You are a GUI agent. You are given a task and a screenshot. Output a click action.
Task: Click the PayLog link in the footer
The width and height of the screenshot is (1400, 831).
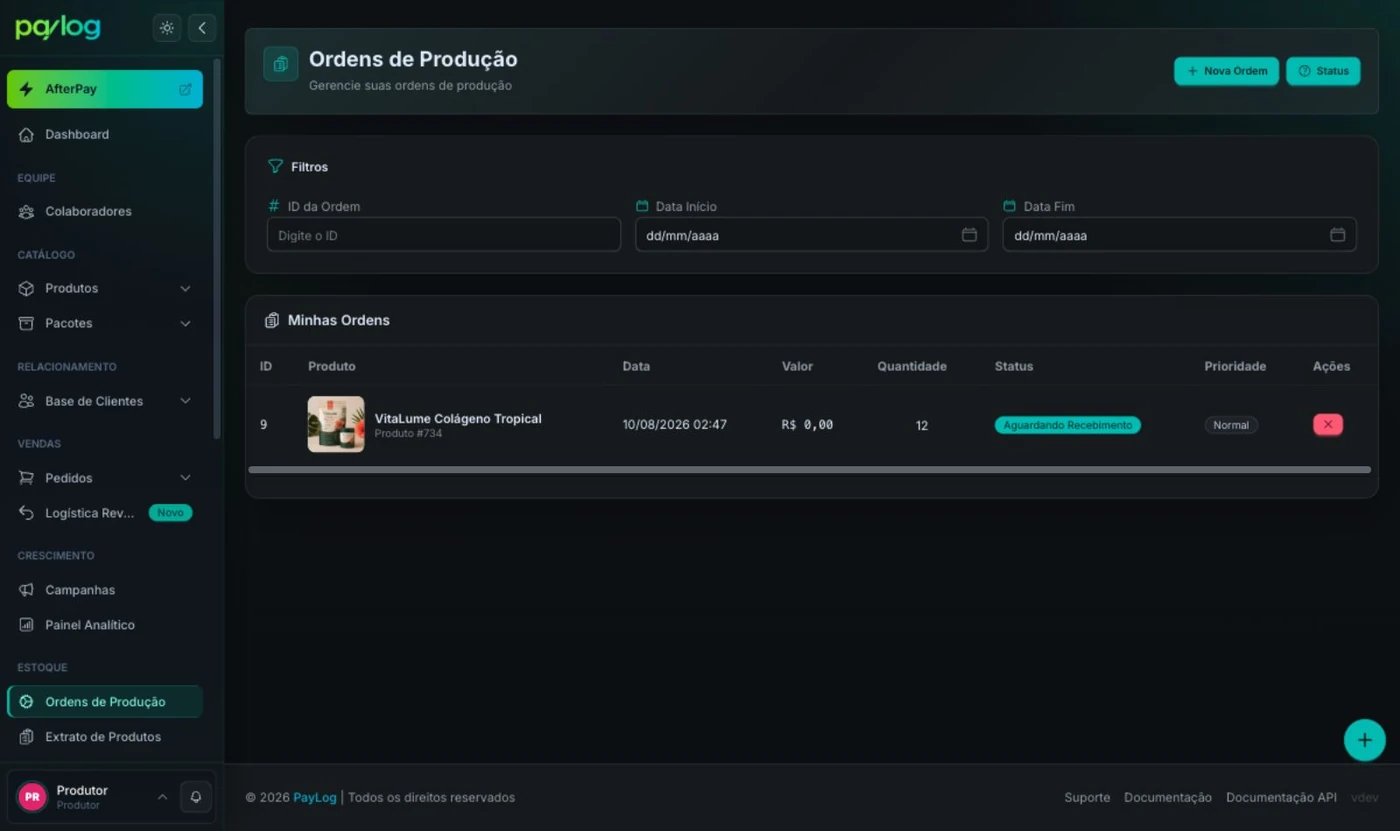(x=315, y=797)
